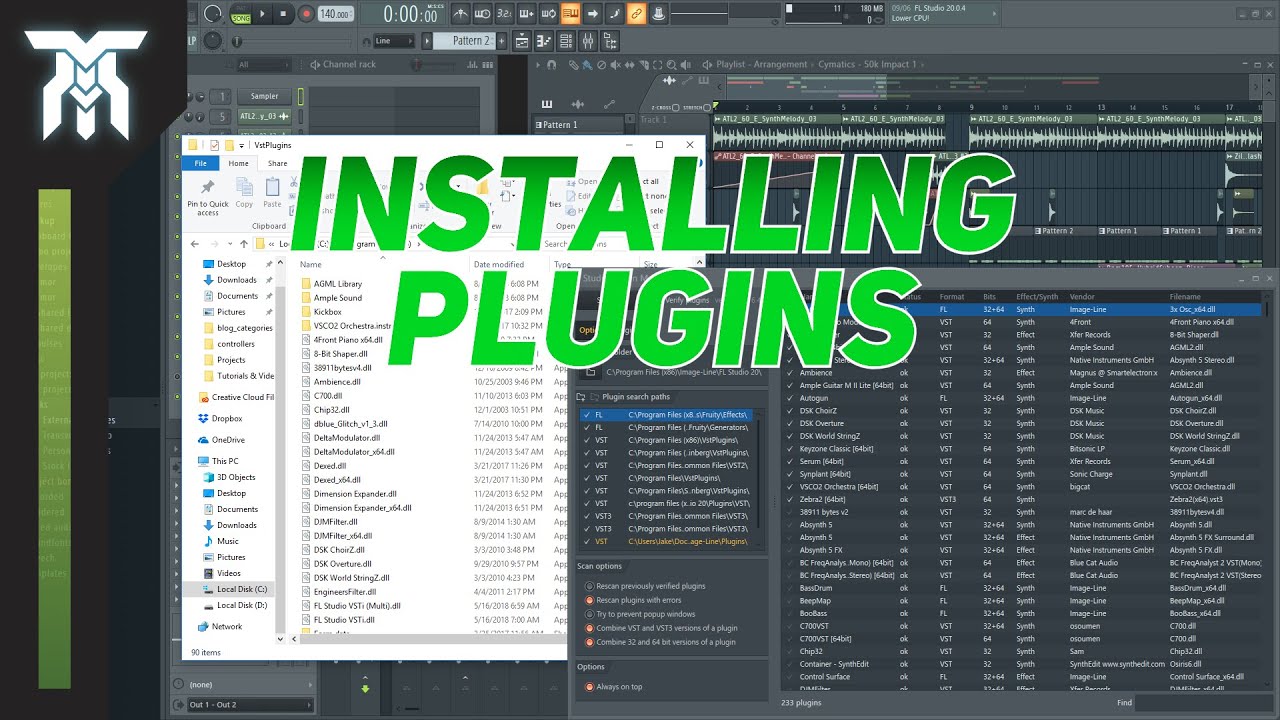This screenshot has width=1280, height=720.
Task: Select Local Disk (D:) in Explorer sidebar
Action: tap(242, 605)
